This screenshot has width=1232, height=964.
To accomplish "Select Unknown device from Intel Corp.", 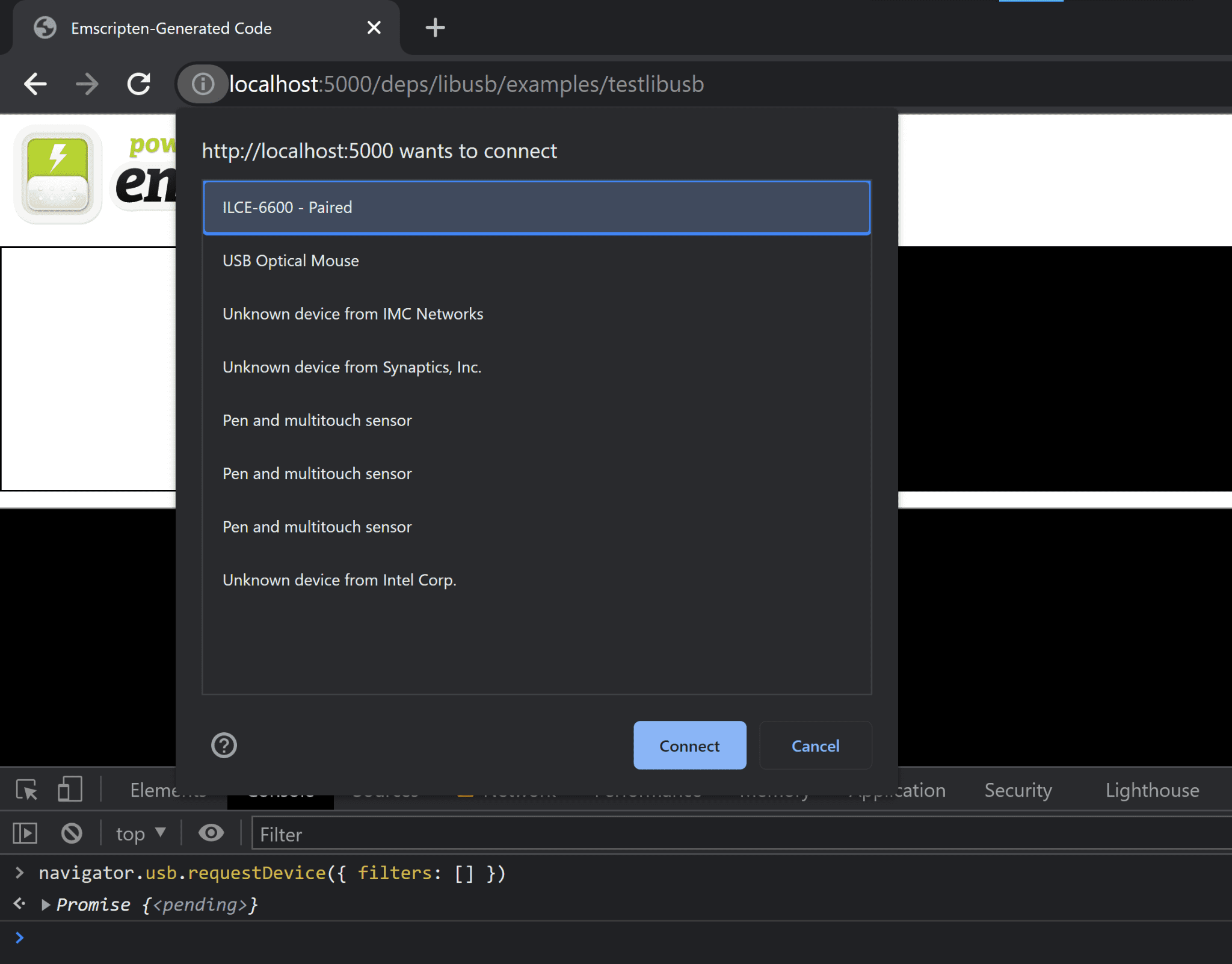I will tap(339, 580).
